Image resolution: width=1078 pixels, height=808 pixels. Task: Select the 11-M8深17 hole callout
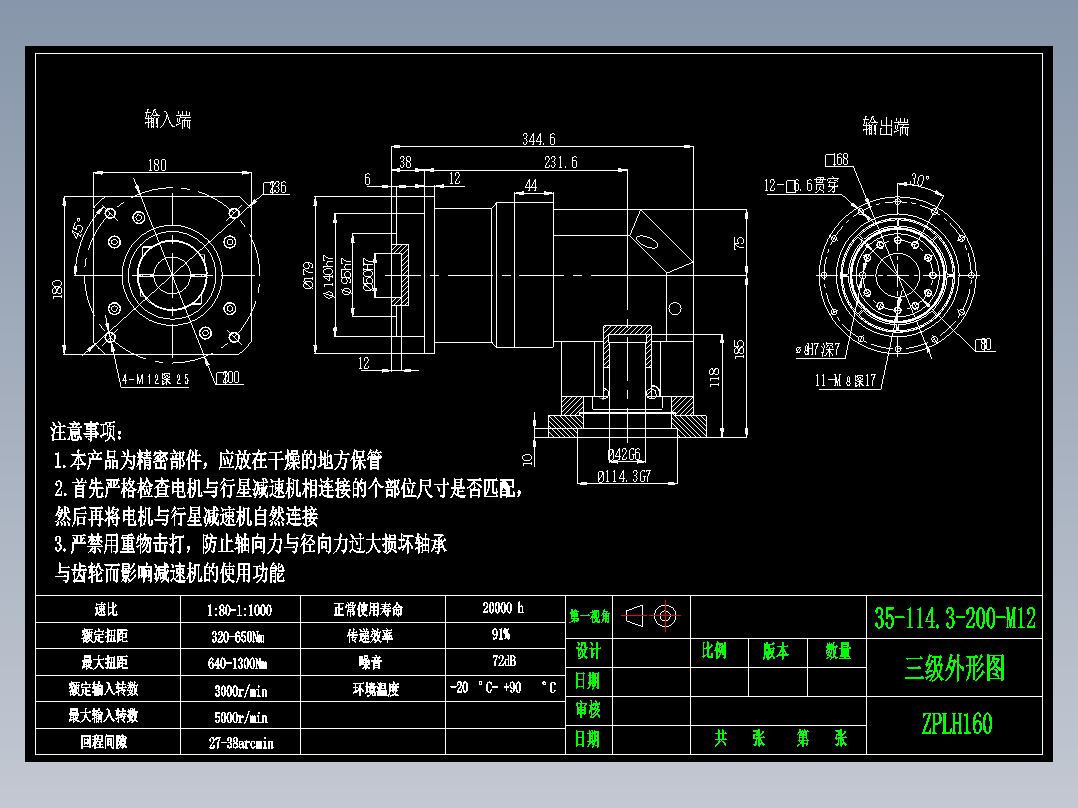point(845,378)
